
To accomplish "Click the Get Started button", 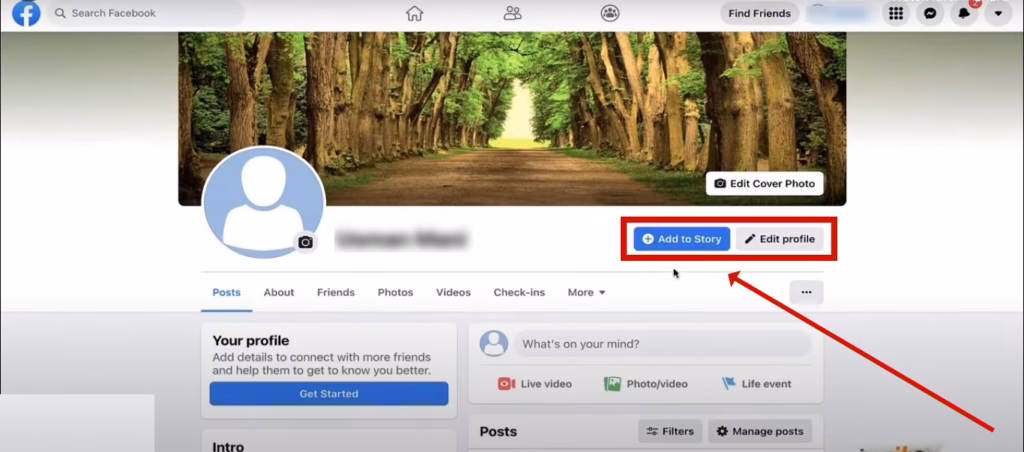I will click(x=328, y=394).
